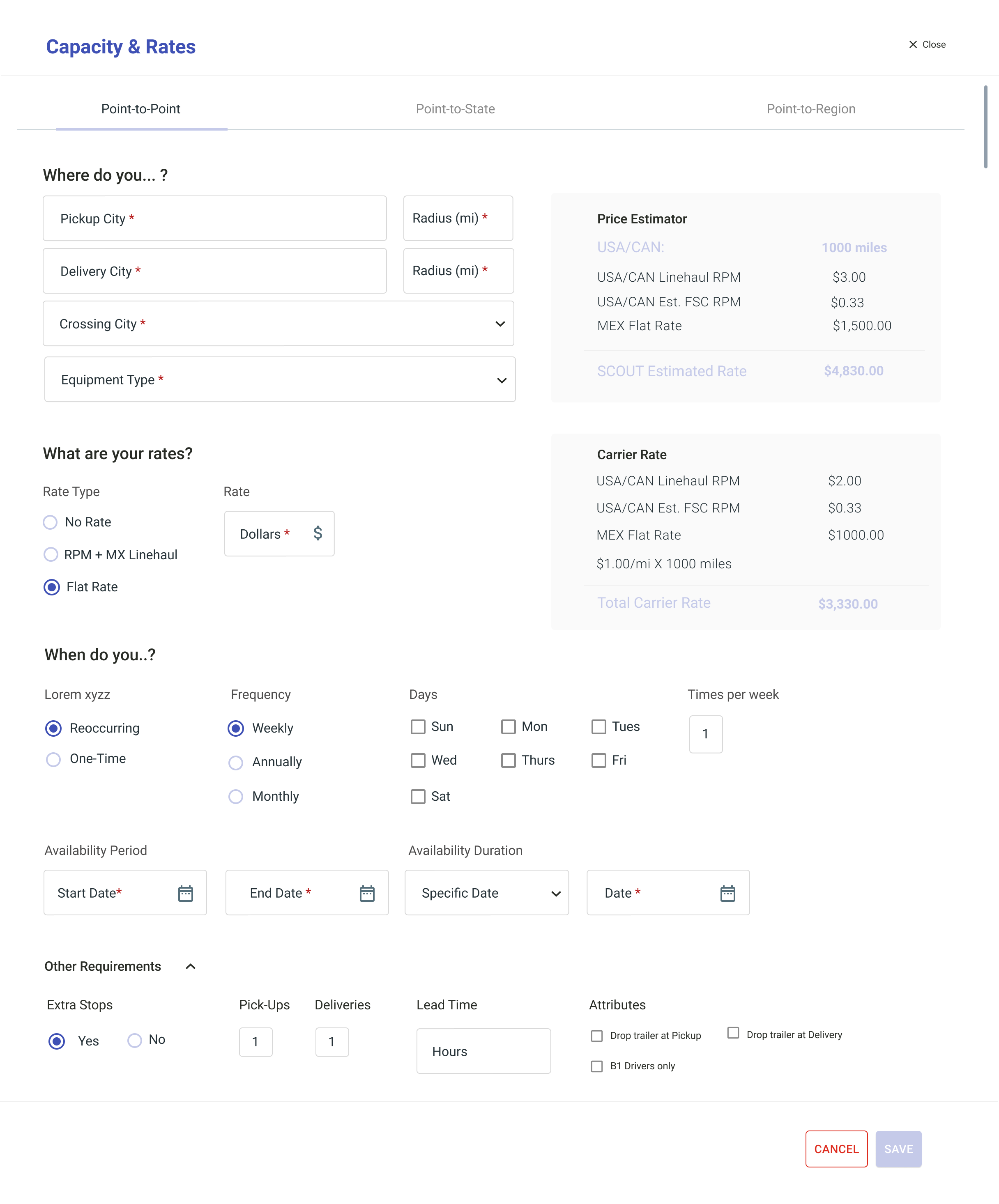
Task: Enable Drop trailer at Delivery
Action: (733, 1033)
